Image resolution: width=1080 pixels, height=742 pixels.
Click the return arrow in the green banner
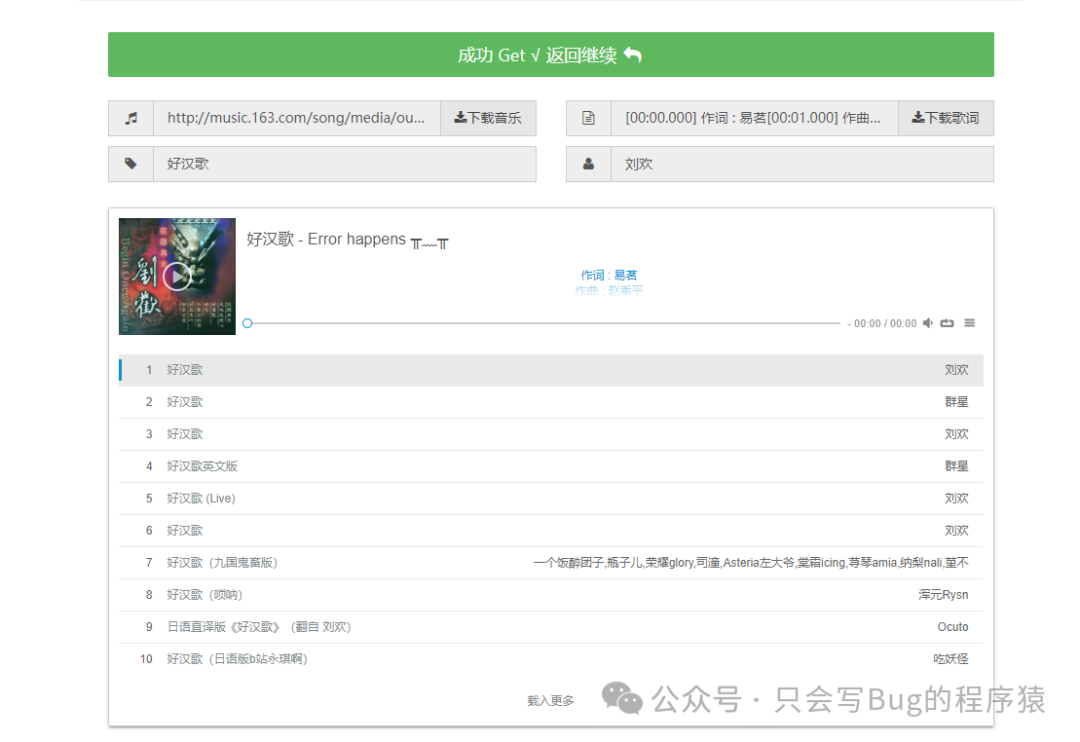click(x=634, y=55)
